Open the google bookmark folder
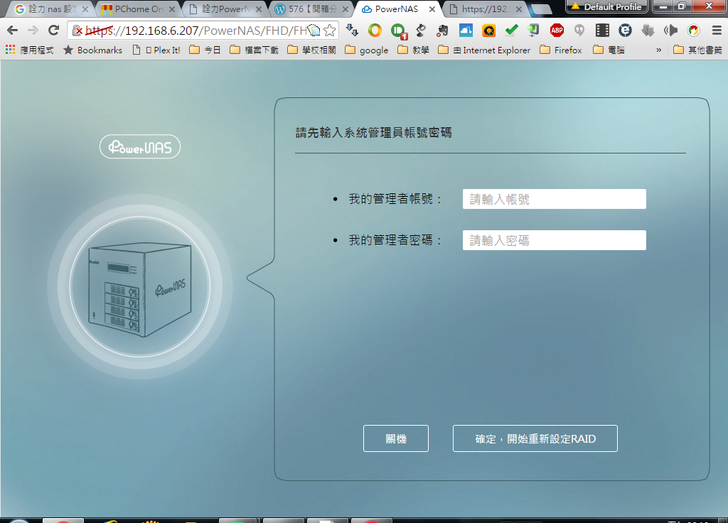 click(366, 50)
